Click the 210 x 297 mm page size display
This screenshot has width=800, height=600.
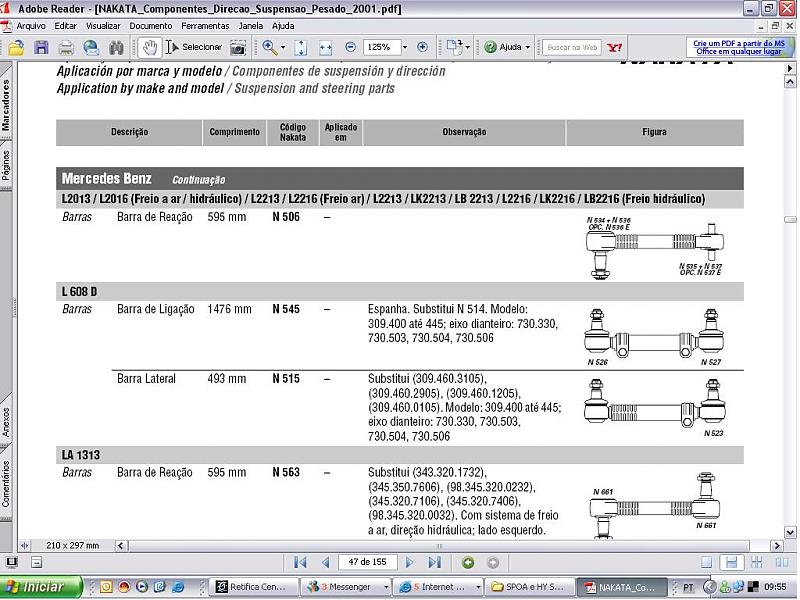[72, 545]
